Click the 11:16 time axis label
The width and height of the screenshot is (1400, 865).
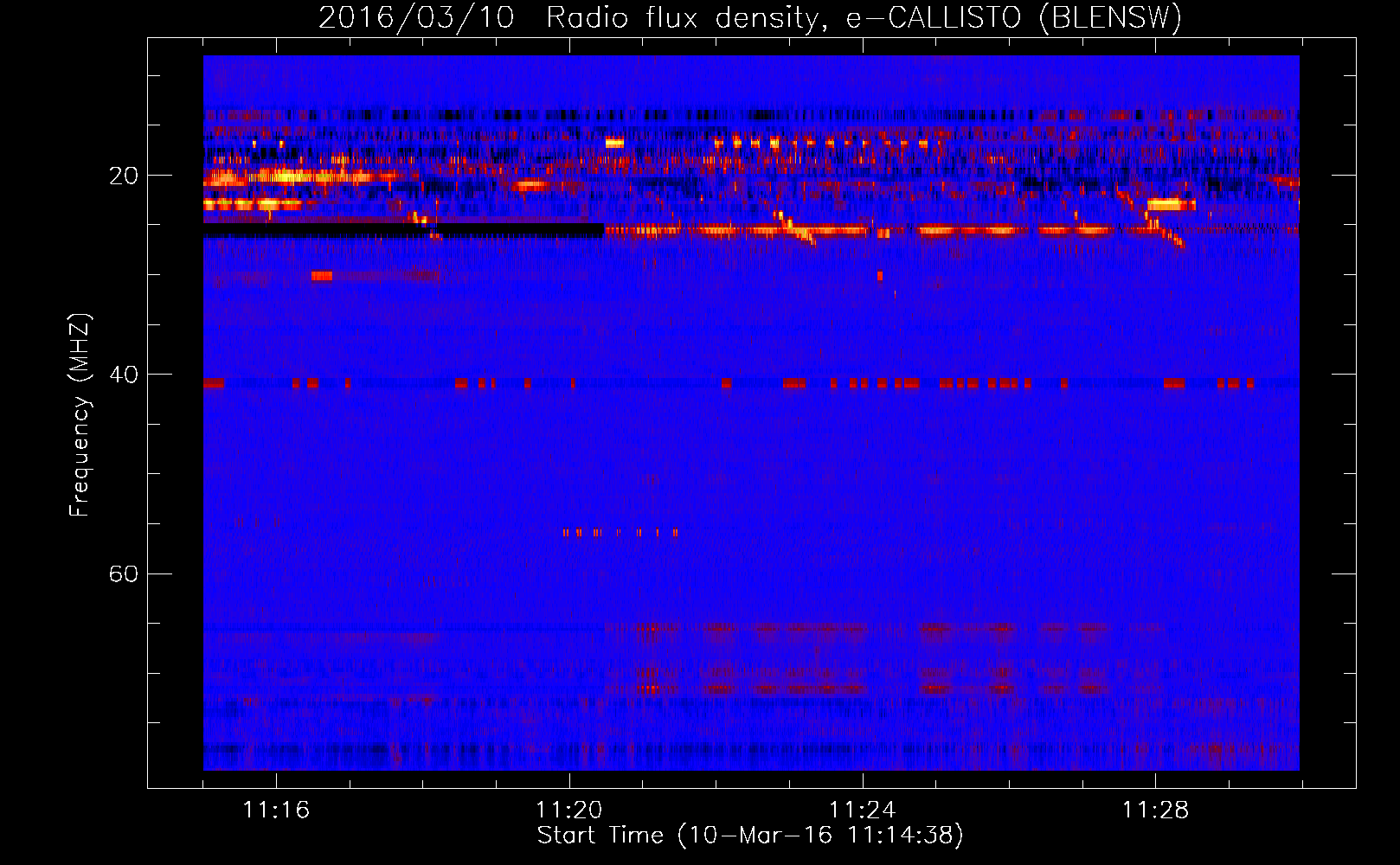click(x=276, y=810)
